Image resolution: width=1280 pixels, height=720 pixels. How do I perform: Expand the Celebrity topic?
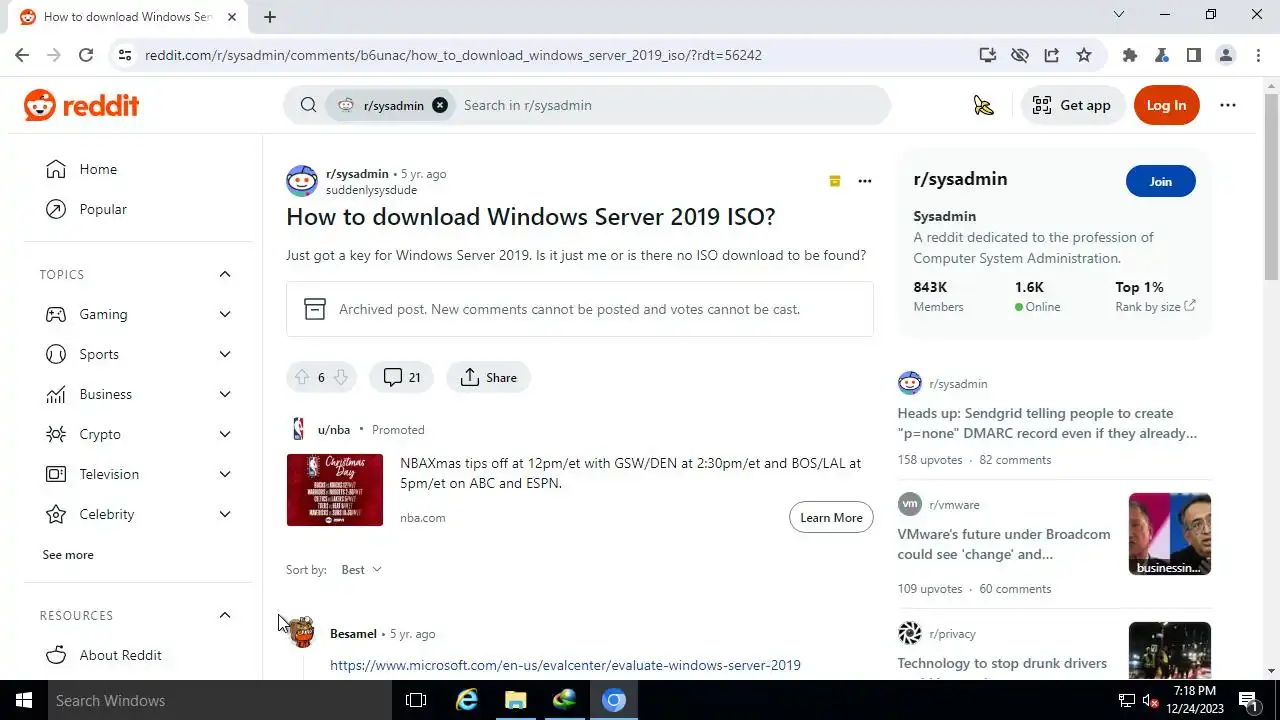click(x=225, y=514)
